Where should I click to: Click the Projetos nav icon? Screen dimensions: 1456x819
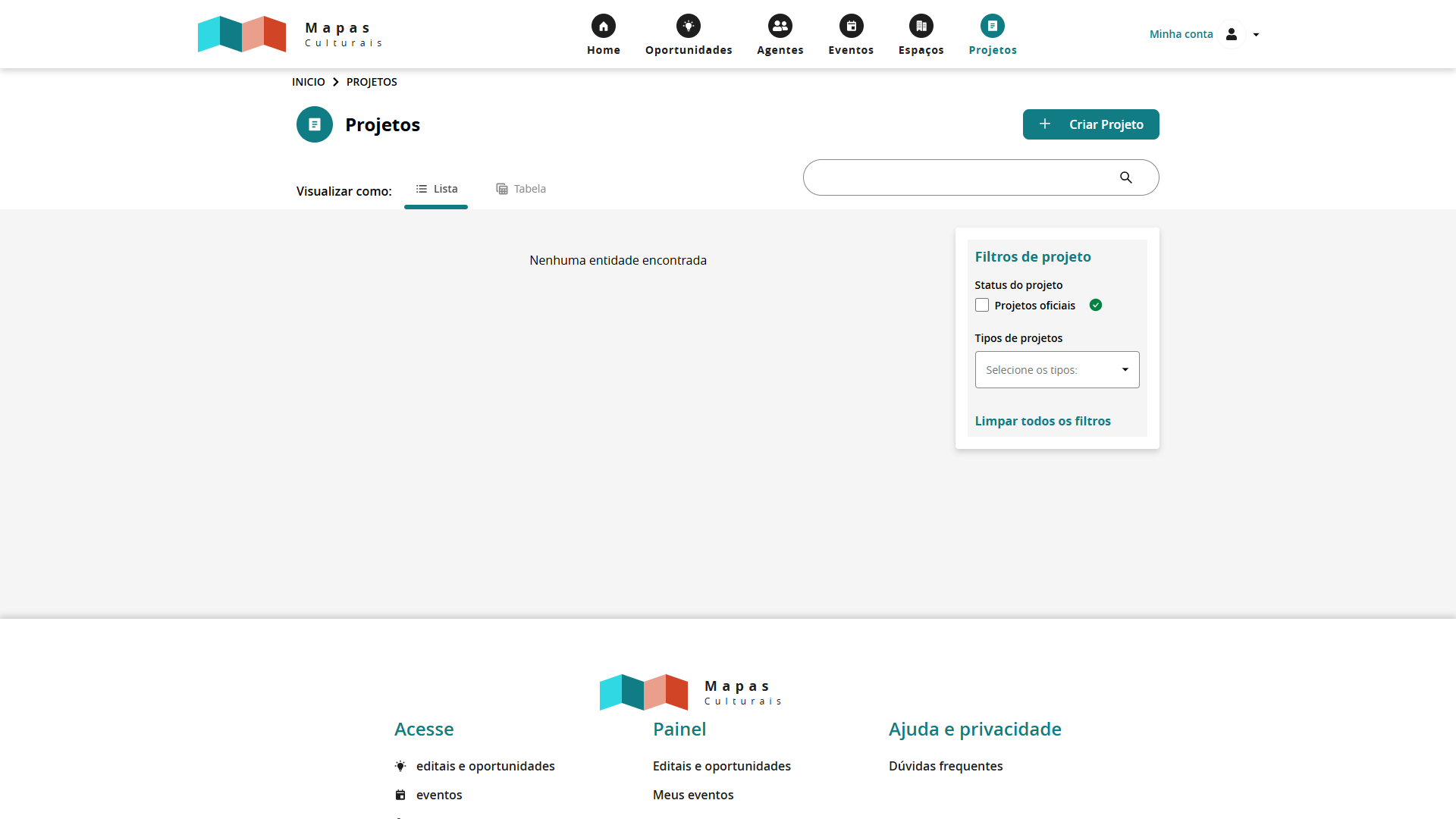point(992,27)
